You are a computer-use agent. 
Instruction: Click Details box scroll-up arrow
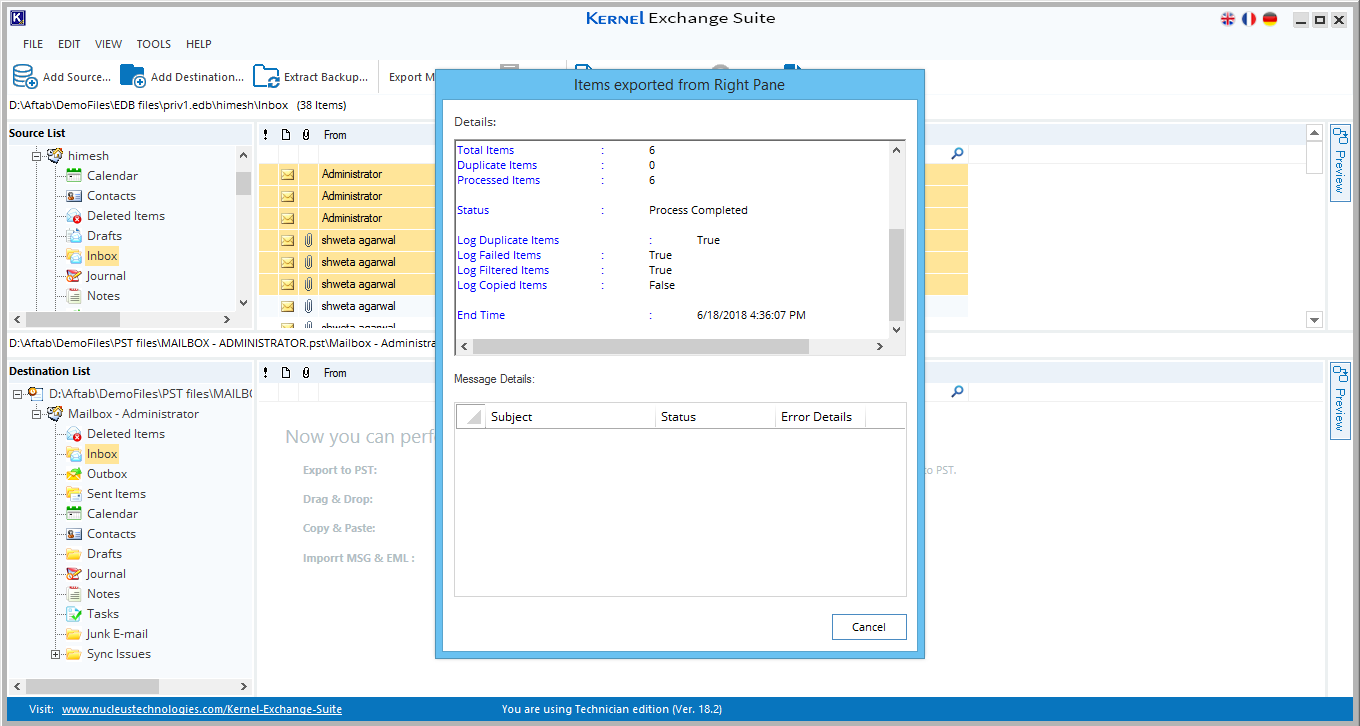coord(896,150)
